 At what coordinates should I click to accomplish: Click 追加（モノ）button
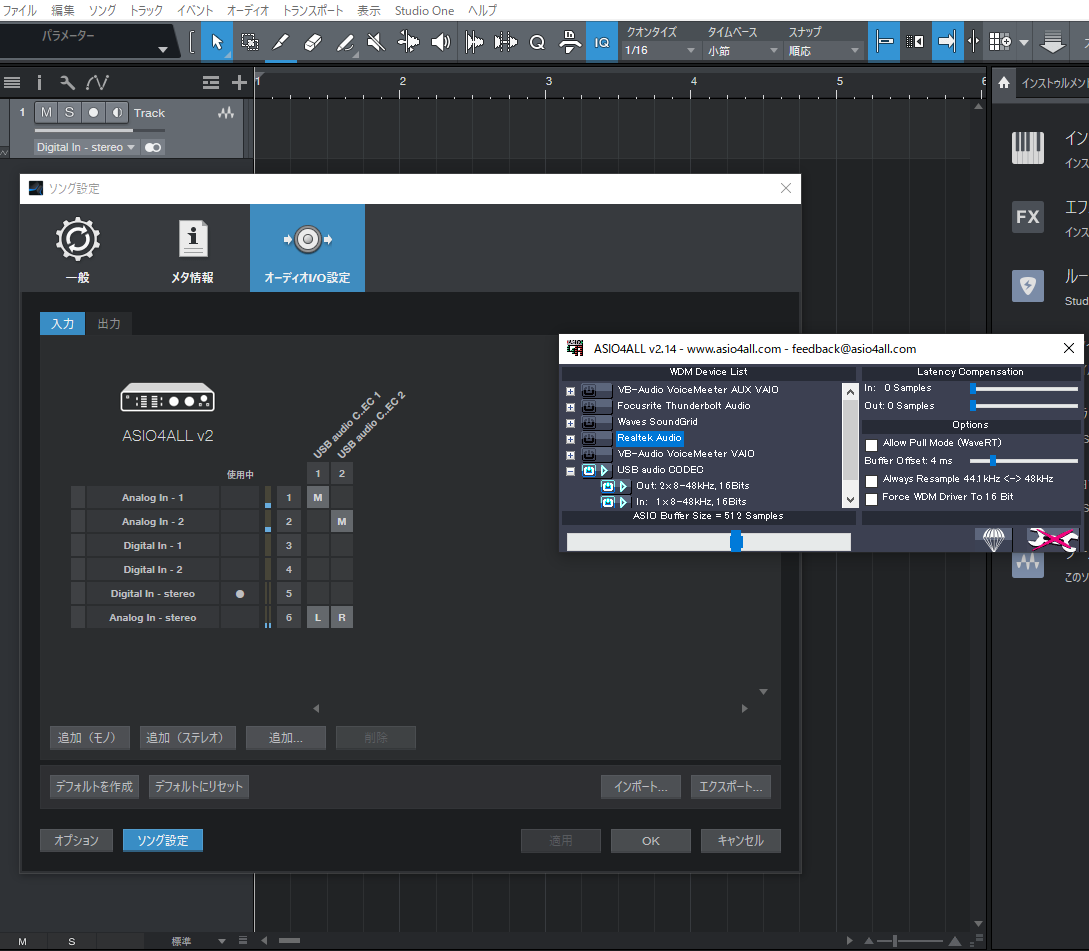pyautogui.click(x=90, y=738)
